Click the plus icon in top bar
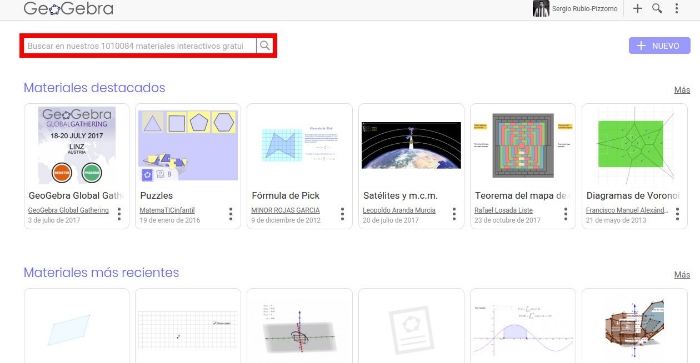Screen dimensions: 700x363 tap(638, 8)
